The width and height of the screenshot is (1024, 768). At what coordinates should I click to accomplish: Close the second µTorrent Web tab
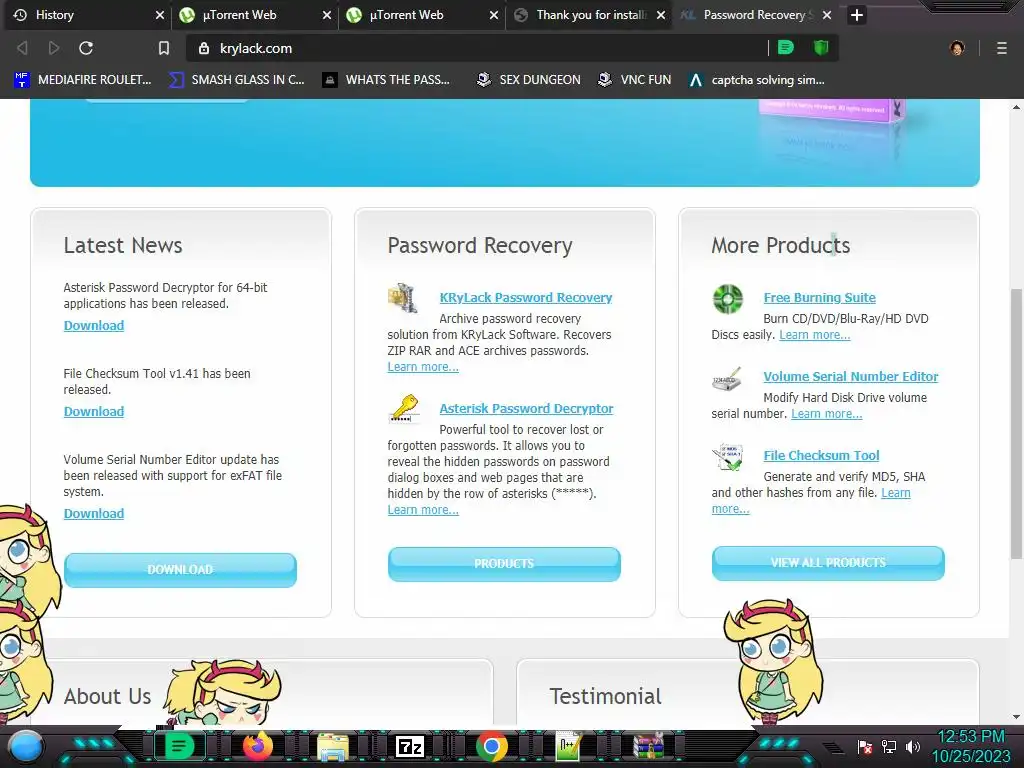pos(494,15)
